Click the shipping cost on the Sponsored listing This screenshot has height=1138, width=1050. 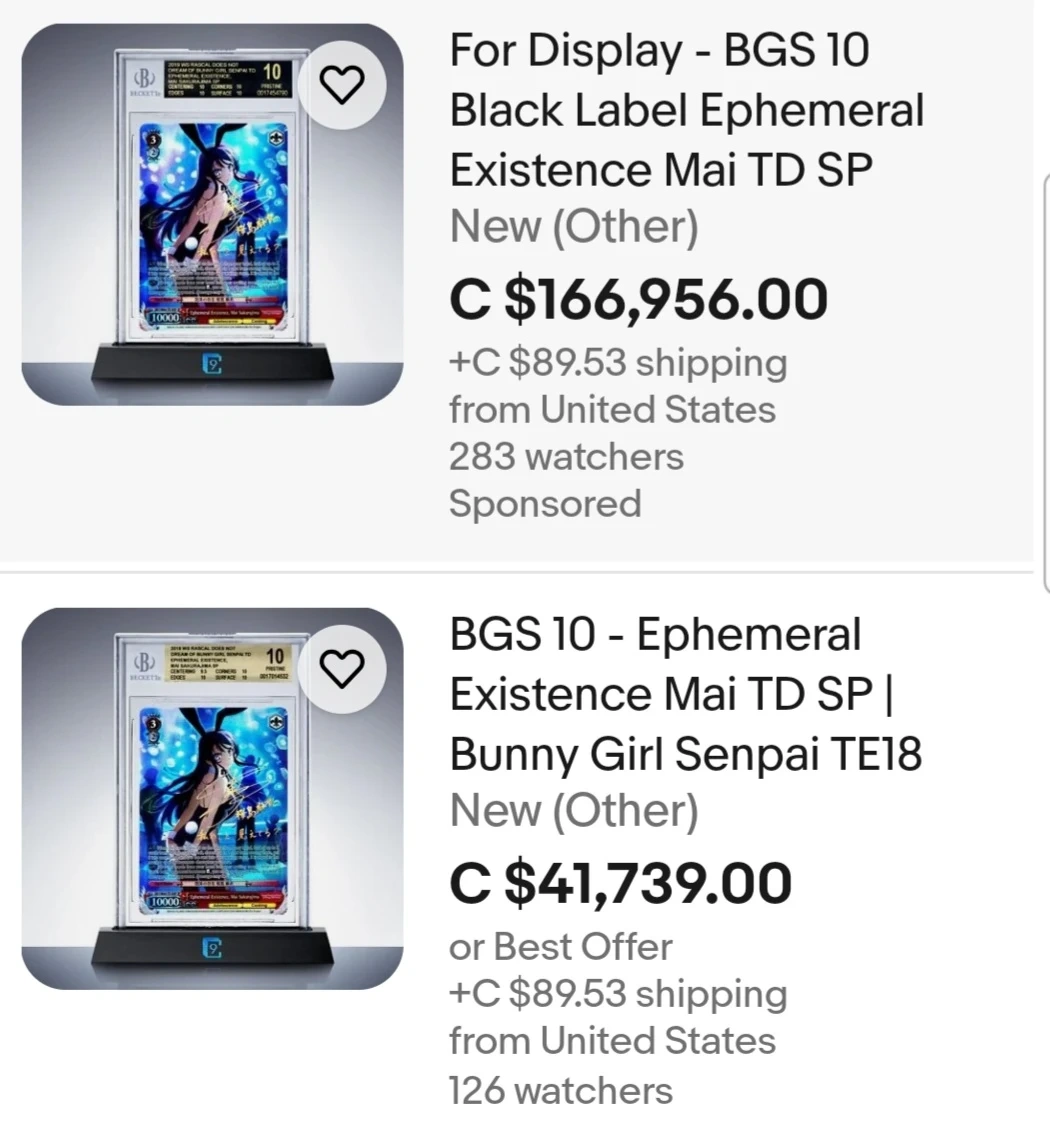click(617, 362)
